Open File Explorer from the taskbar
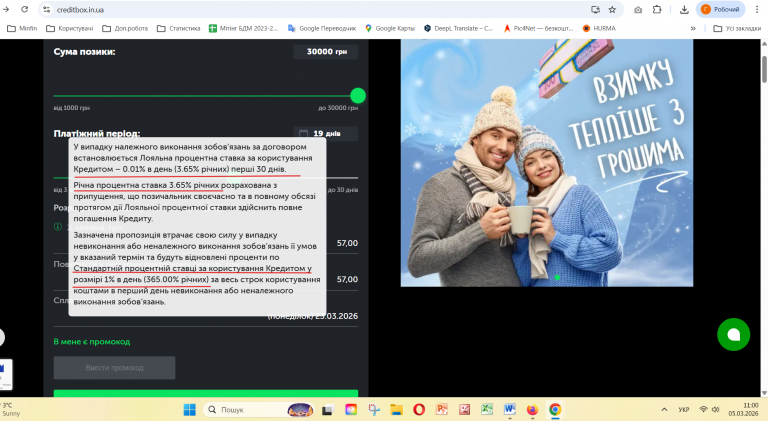 click(396, 409)
